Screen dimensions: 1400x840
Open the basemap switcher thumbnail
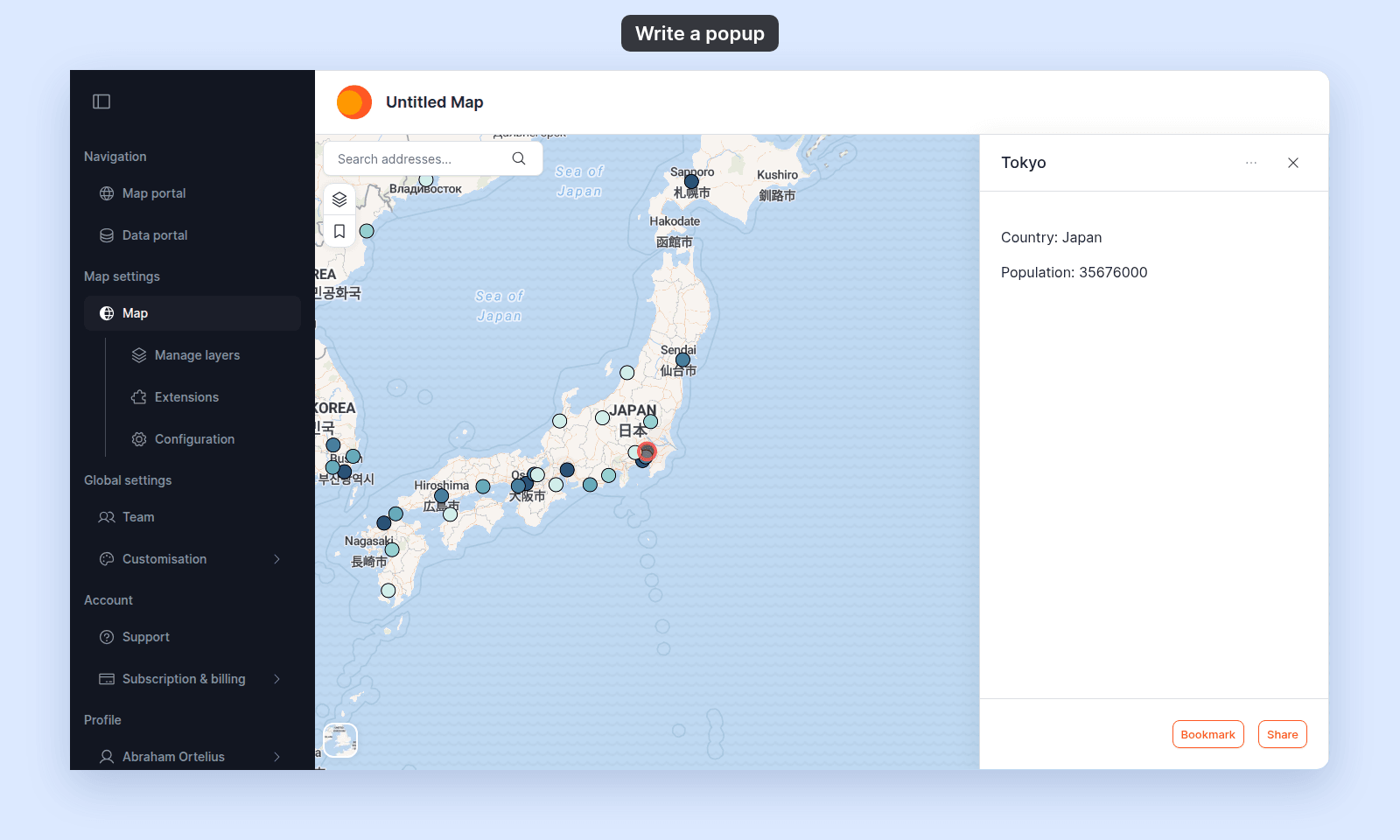point(340,740)
